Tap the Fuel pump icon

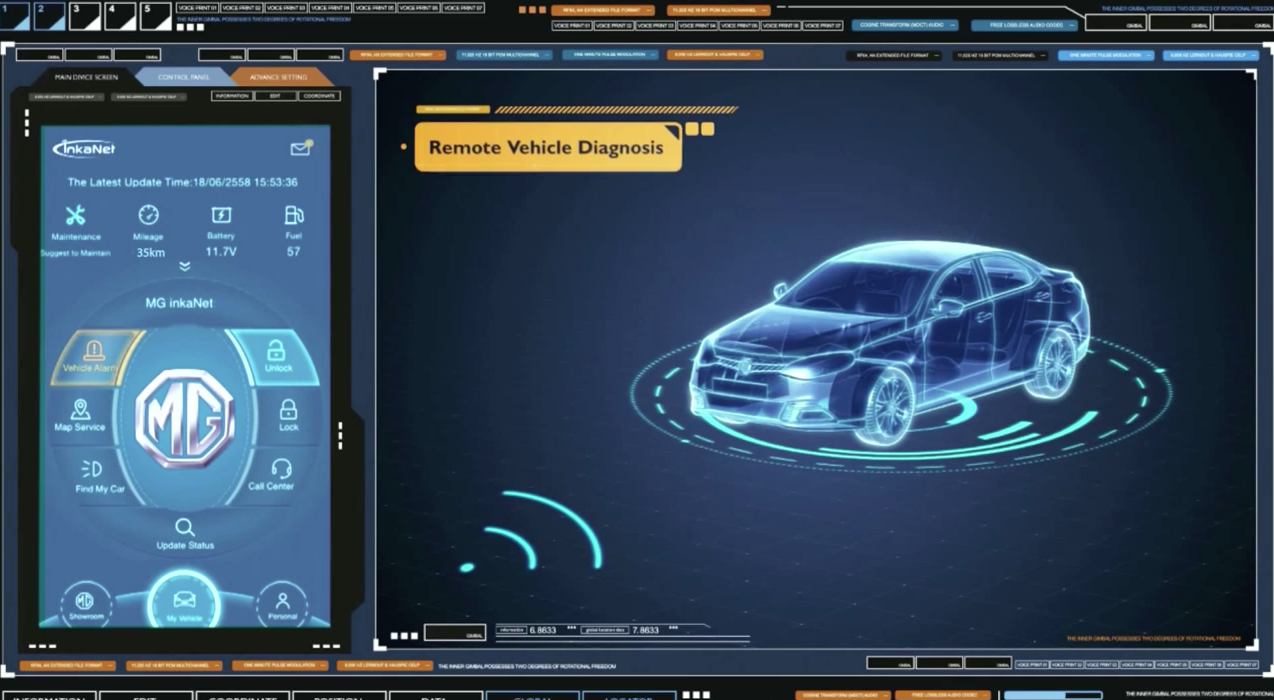(x=293, y=215)
